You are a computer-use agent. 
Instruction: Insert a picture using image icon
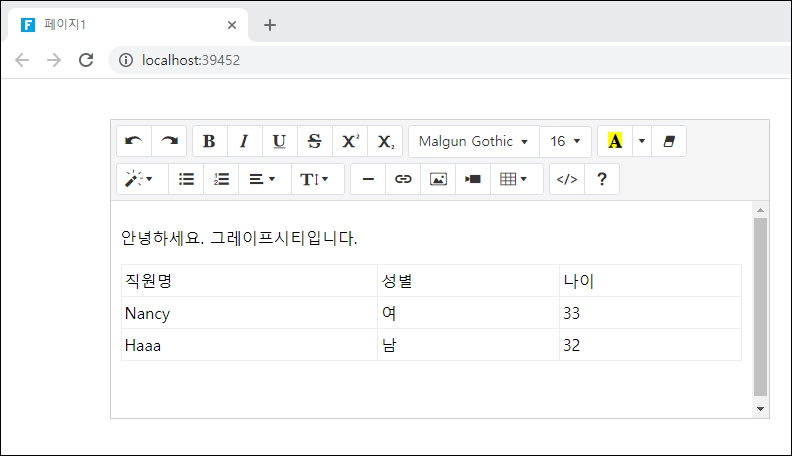coord(438,179)
